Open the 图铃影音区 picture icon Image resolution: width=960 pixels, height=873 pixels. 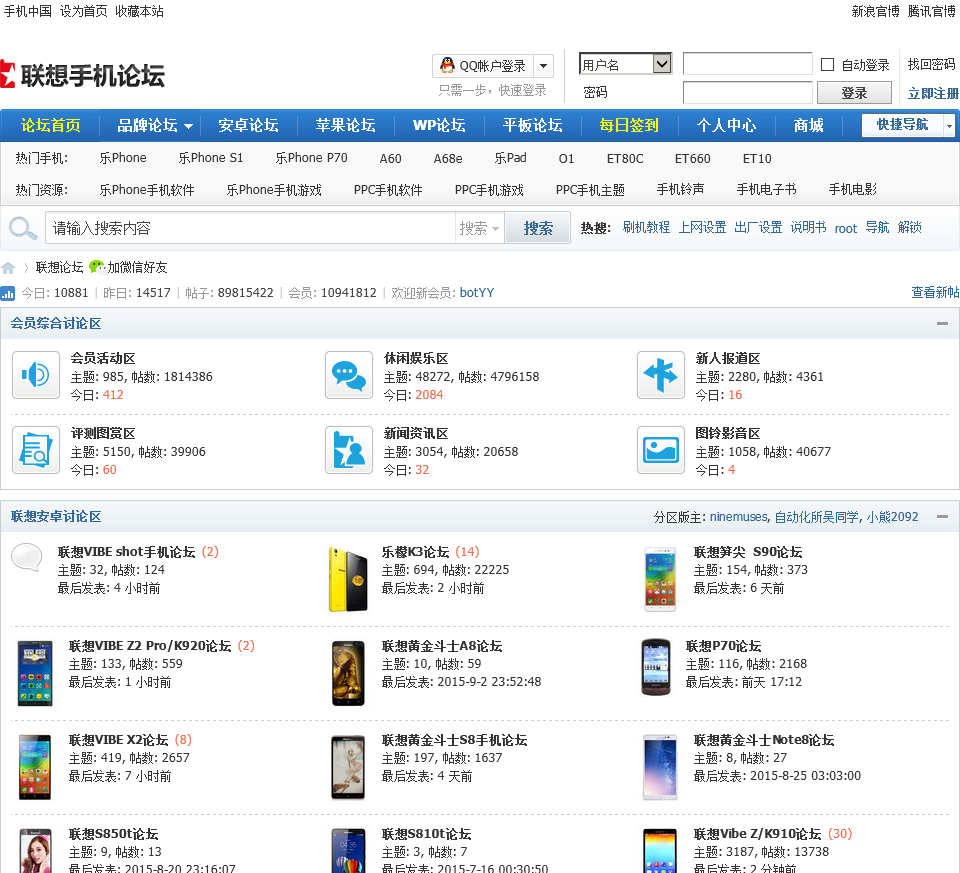click(661, 450)
